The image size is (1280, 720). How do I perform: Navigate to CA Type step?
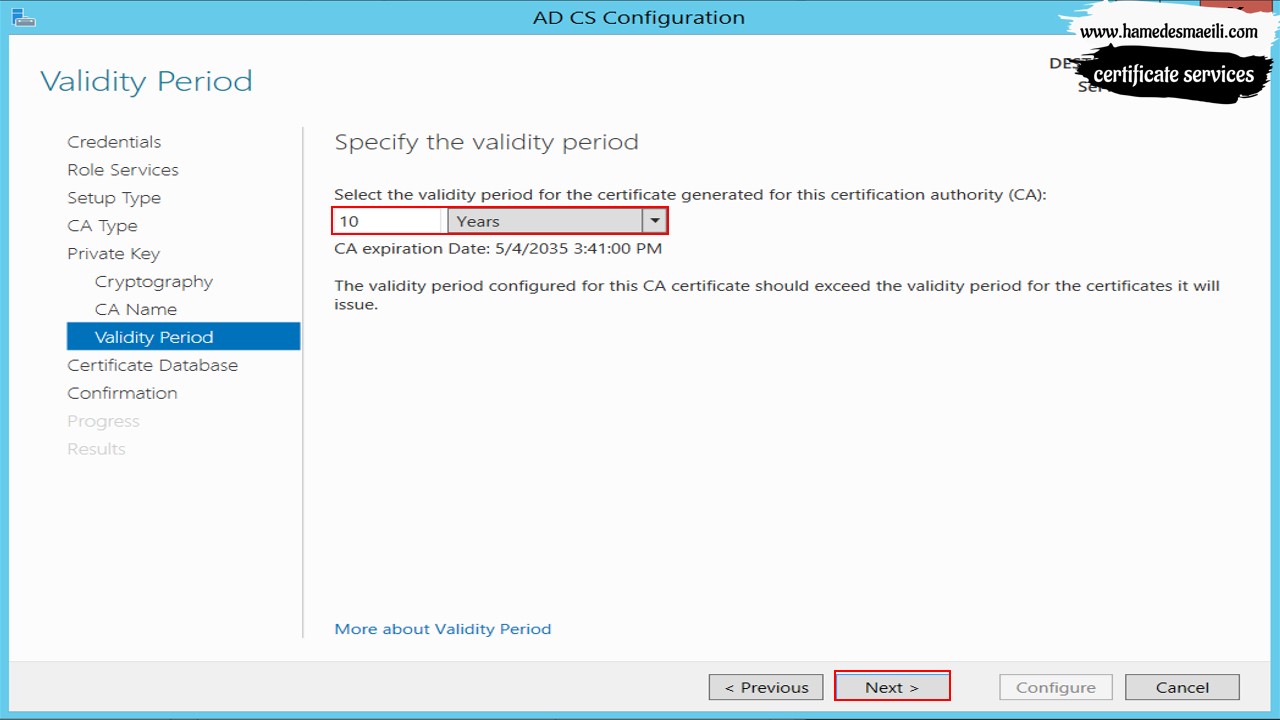tap(102, 226)
